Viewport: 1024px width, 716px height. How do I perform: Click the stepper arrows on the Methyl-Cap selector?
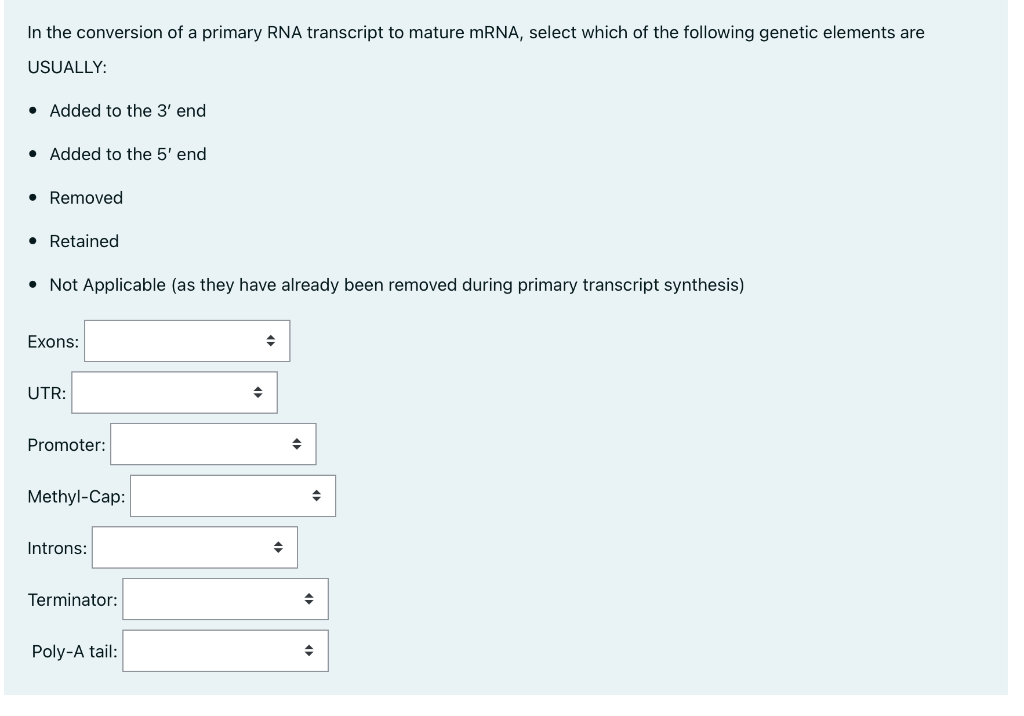tap(318, 495)
